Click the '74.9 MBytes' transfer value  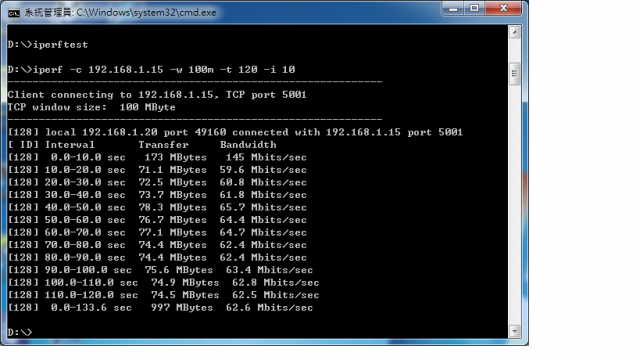(x=185, y=282)
